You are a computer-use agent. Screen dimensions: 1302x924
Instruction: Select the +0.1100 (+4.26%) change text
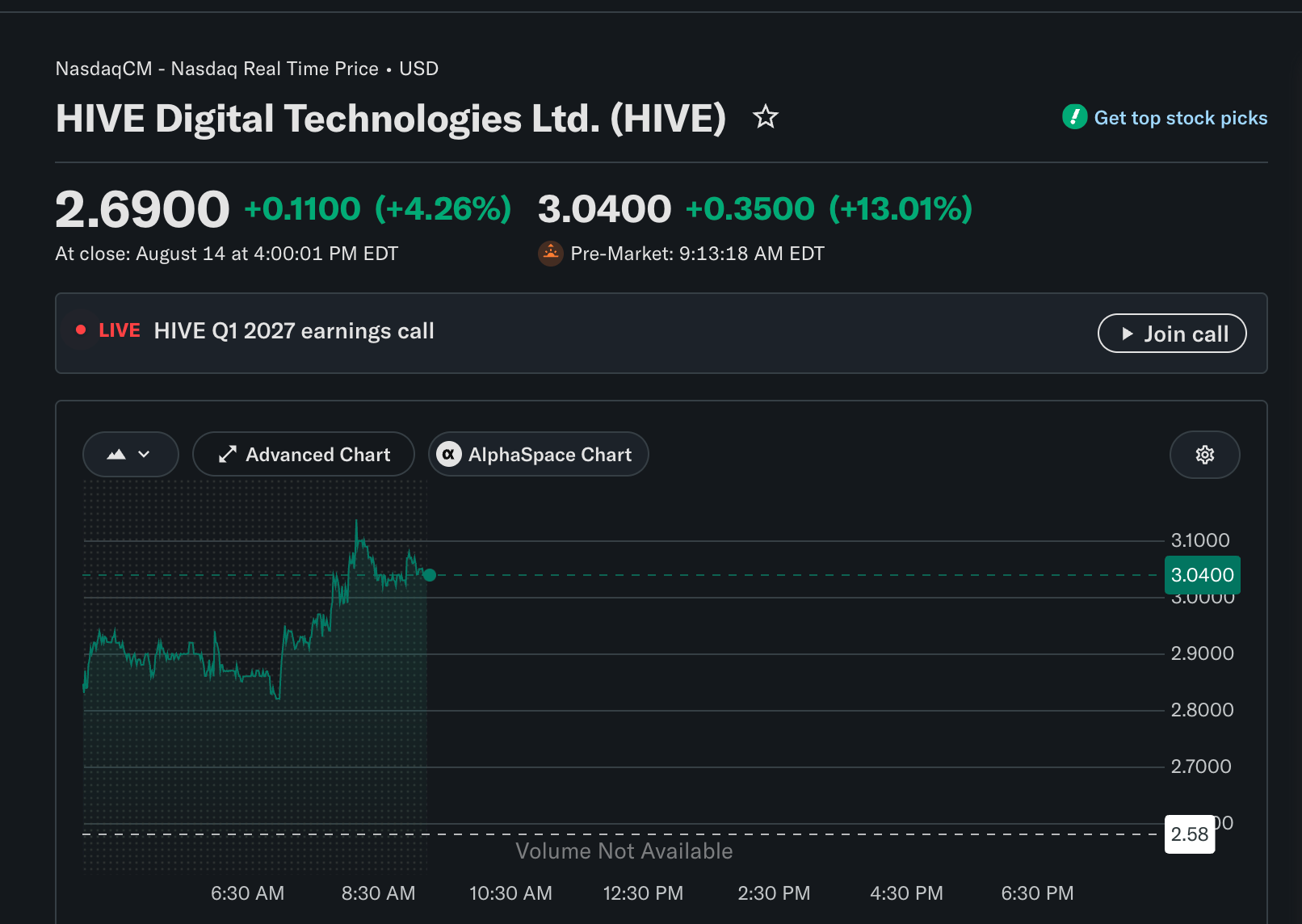[378, 209]
